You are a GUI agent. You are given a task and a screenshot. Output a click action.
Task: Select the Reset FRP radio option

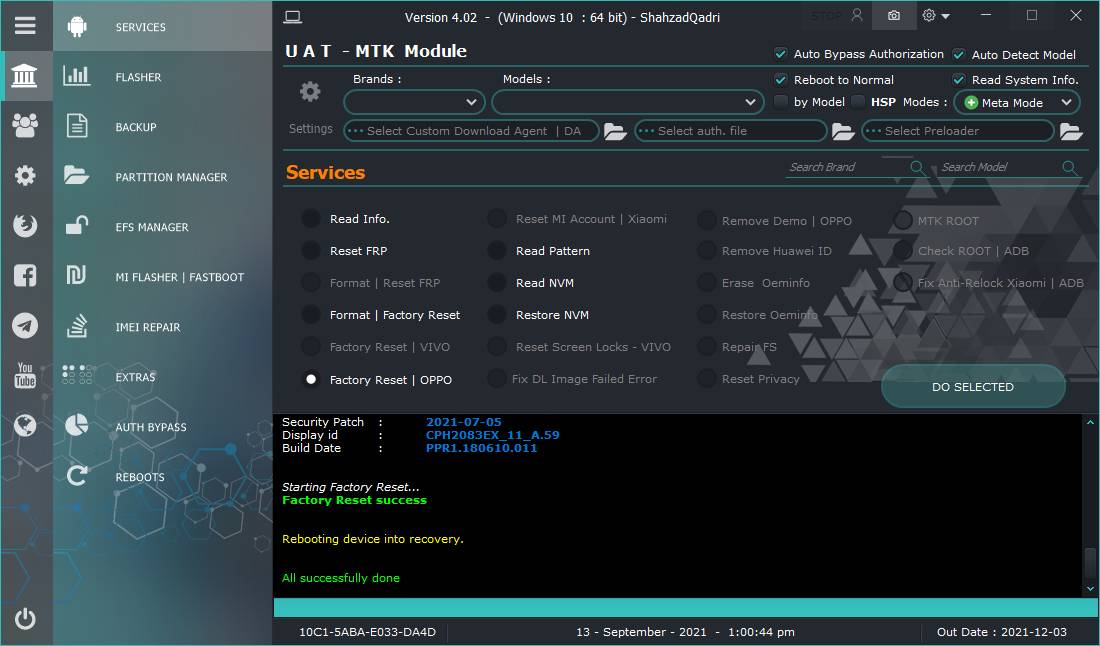coord(312,251)
